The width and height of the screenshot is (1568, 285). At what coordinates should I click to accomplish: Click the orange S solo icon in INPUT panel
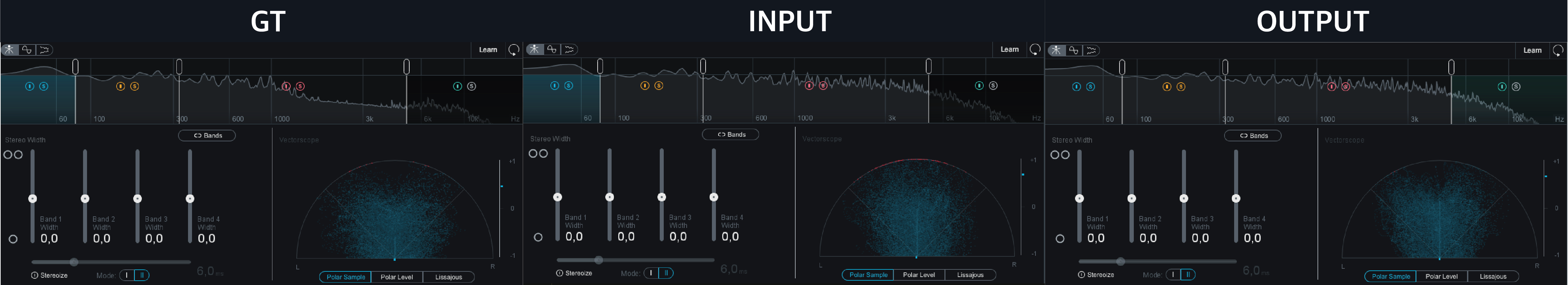[x=659, y=86]
